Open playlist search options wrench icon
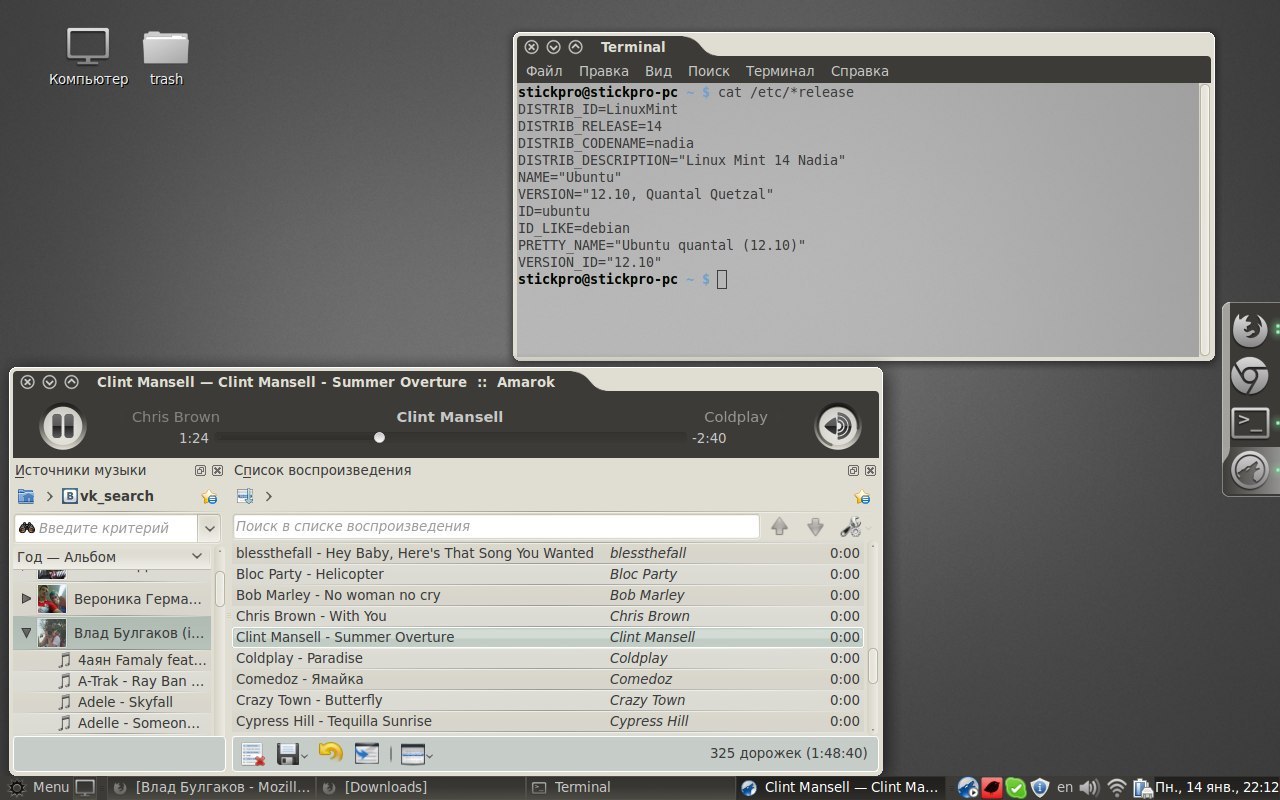The height and width of the screenshot is (800, 1280). pos(852,527)
